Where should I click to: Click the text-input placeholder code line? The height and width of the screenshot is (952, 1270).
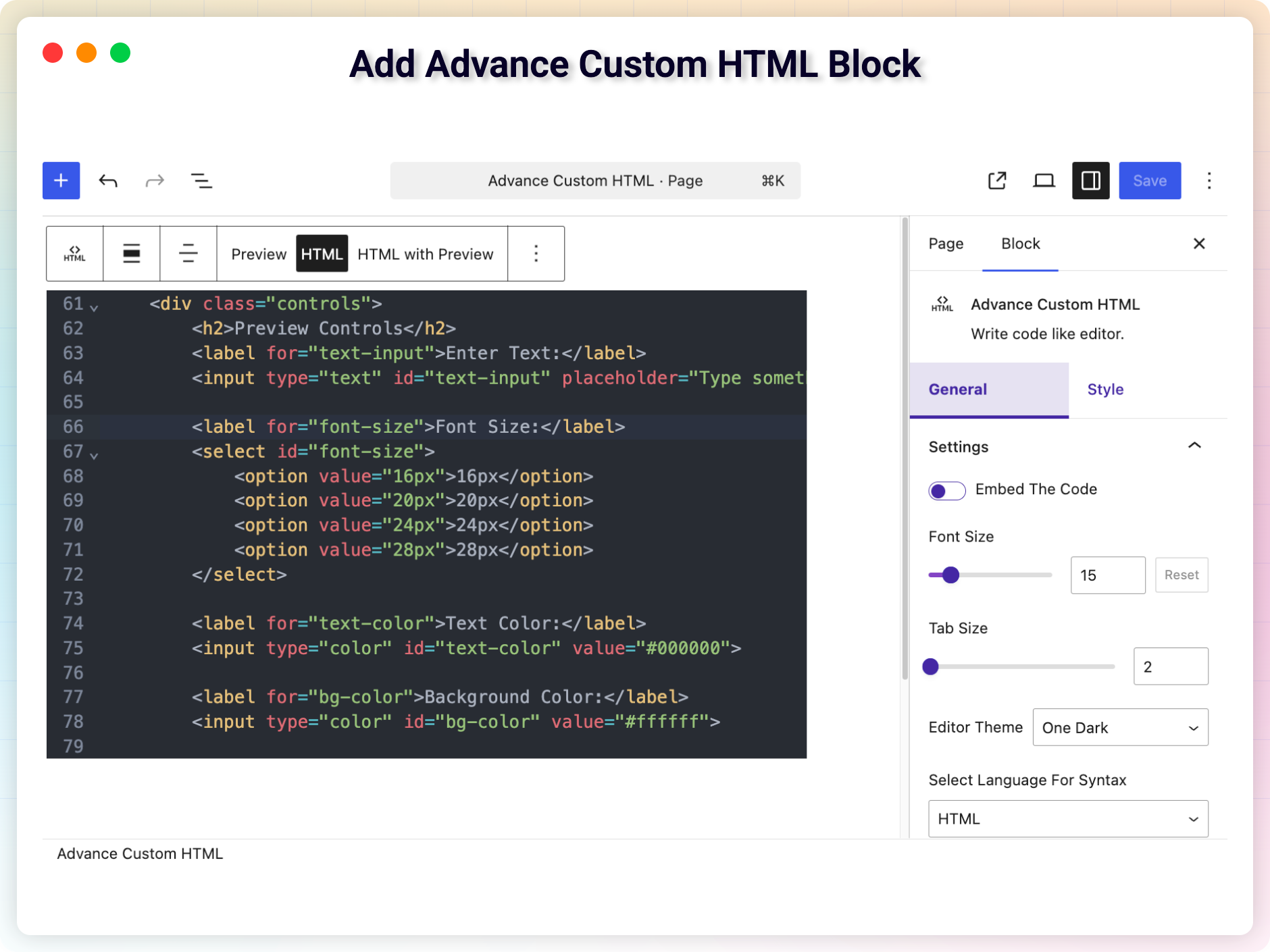click(499, 377)
